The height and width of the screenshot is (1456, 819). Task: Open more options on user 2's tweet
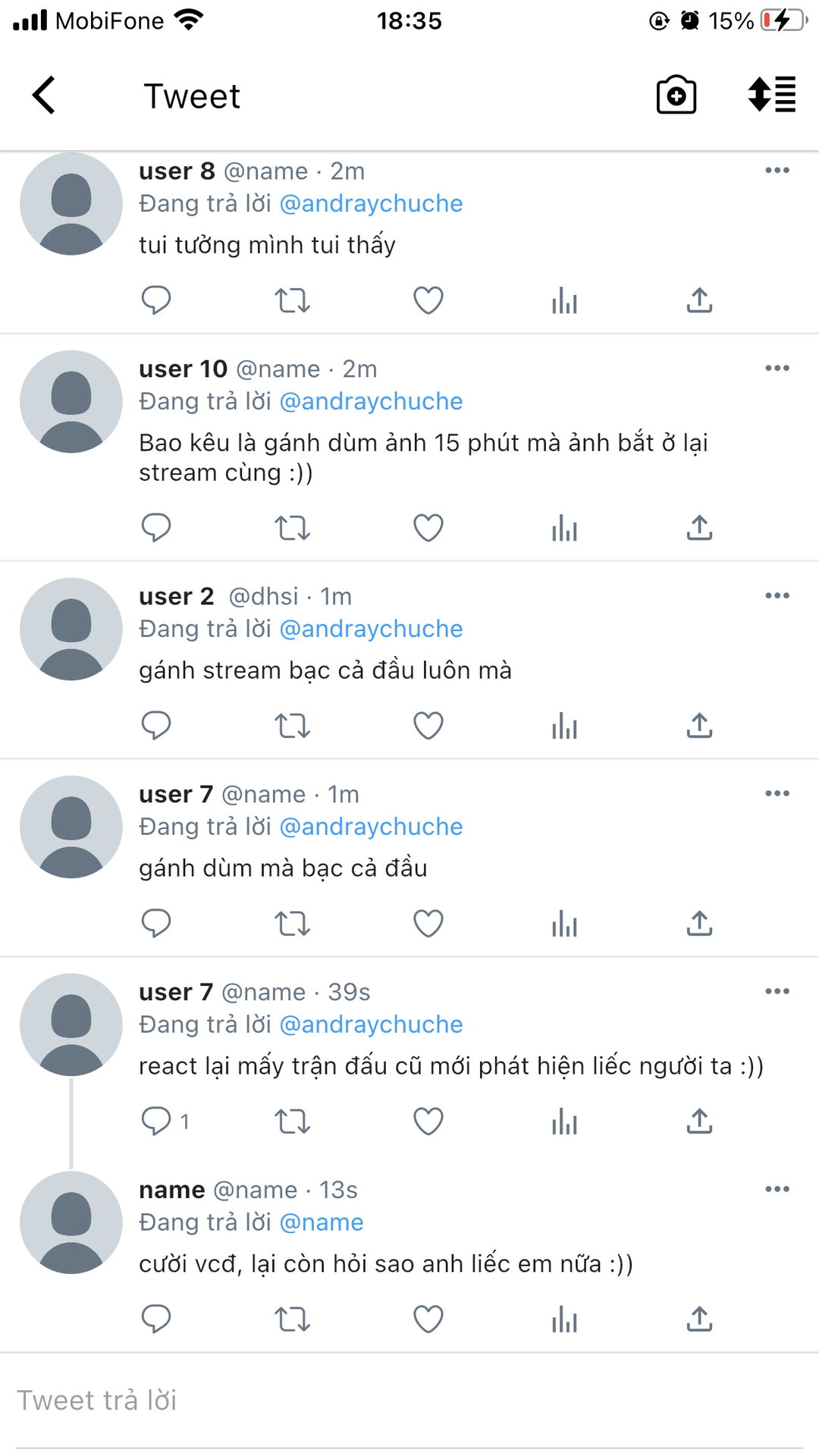777,596
